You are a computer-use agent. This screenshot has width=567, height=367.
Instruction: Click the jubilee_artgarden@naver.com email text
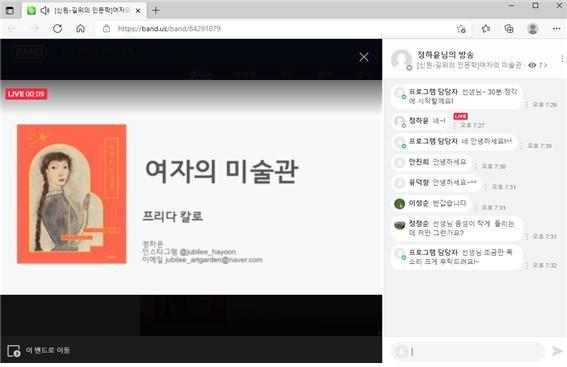click(x=214, y=260)
